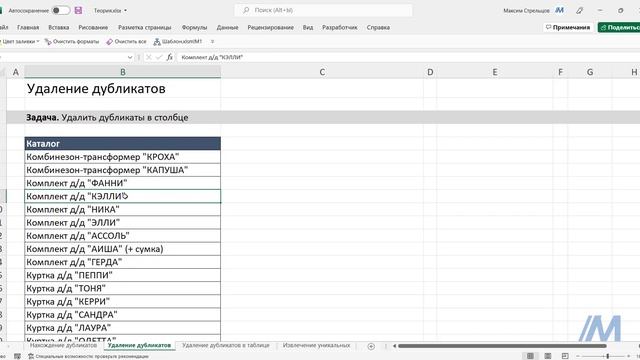Open the Вставка ribbon tab

point(59,27)
